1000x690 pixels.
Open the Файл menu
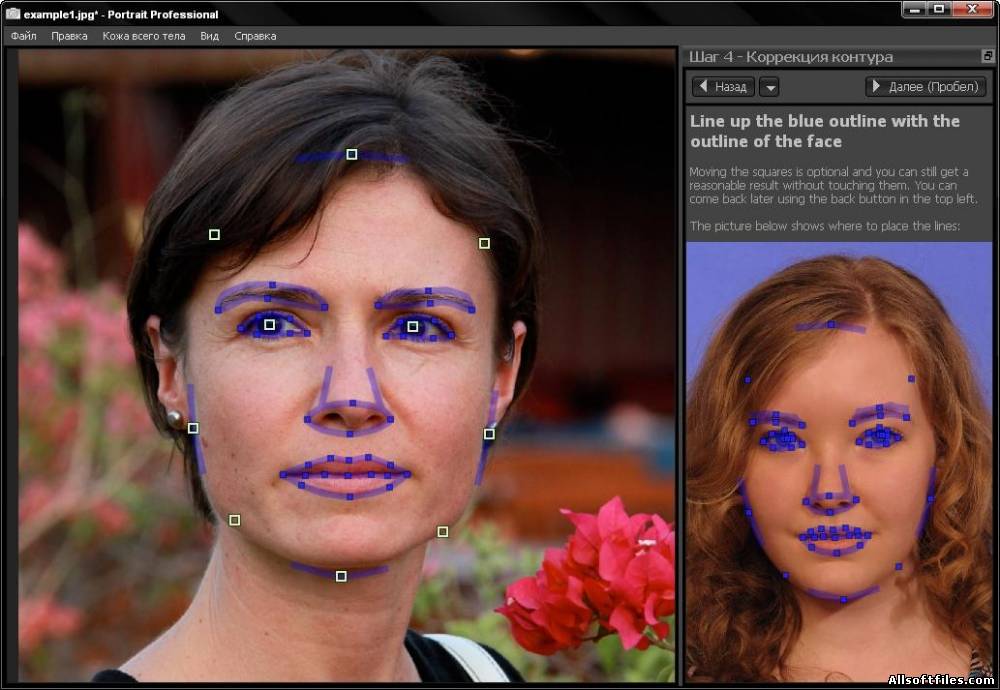(24, 36)
